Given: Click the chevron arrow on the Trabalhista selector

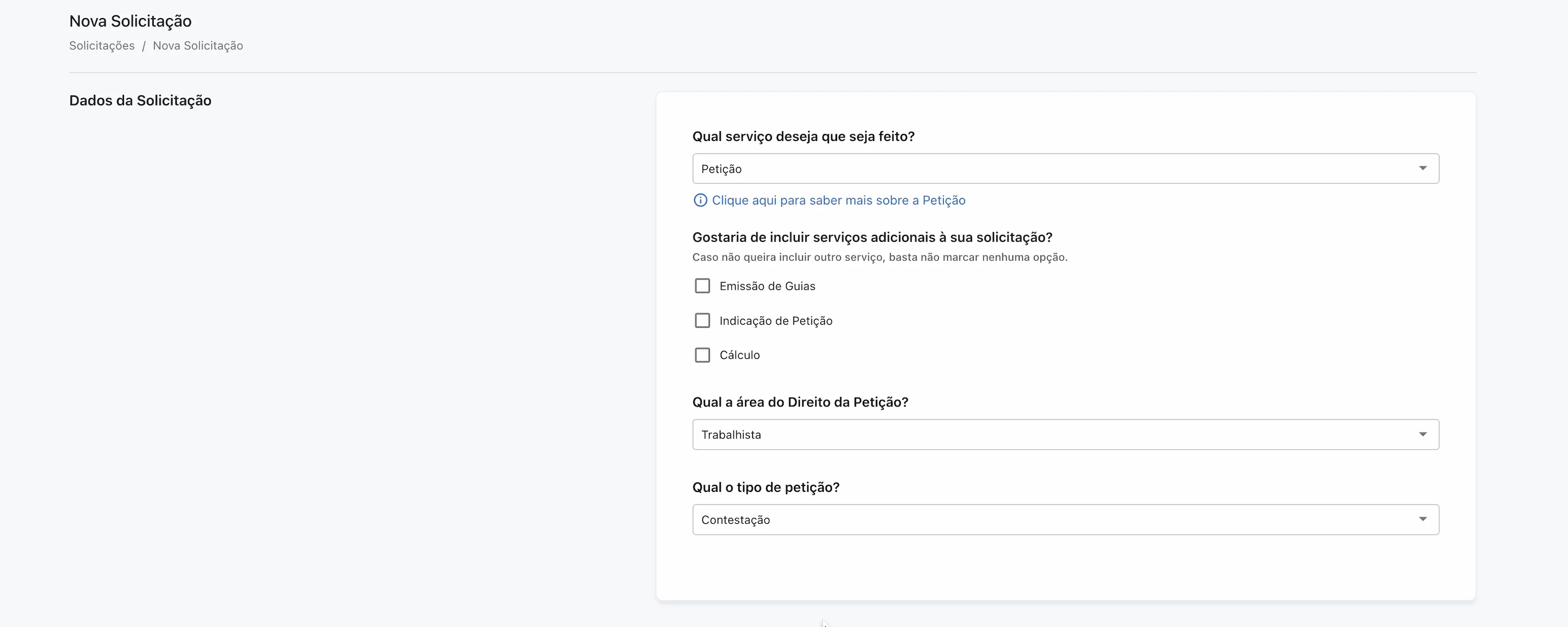Looking at the screenshot, I should (x=1423, y=434).
